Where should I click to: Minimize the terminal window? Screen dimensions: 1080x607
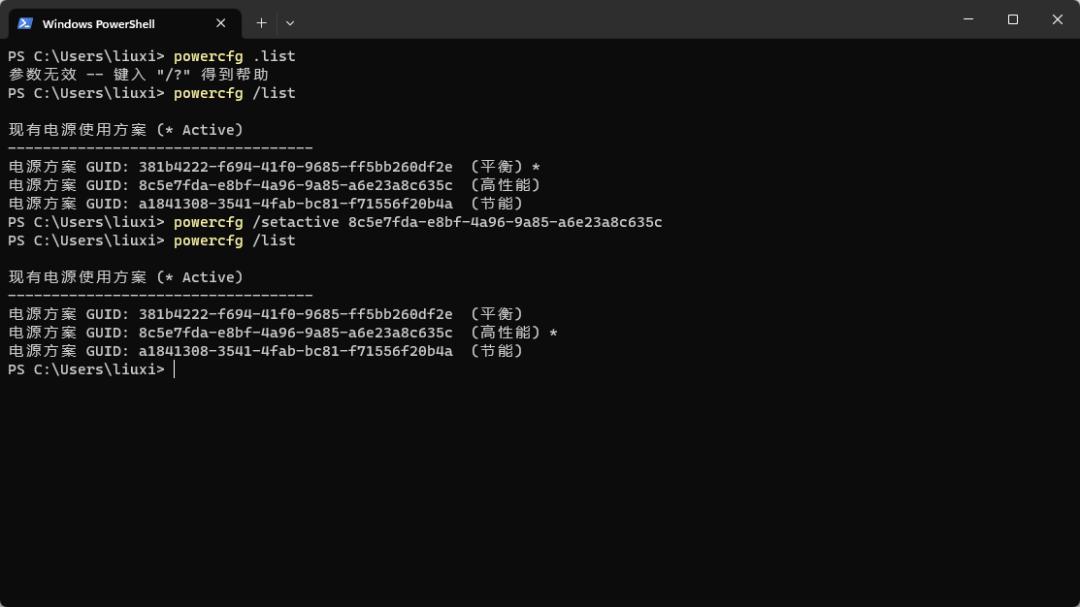tap(968, 19)
